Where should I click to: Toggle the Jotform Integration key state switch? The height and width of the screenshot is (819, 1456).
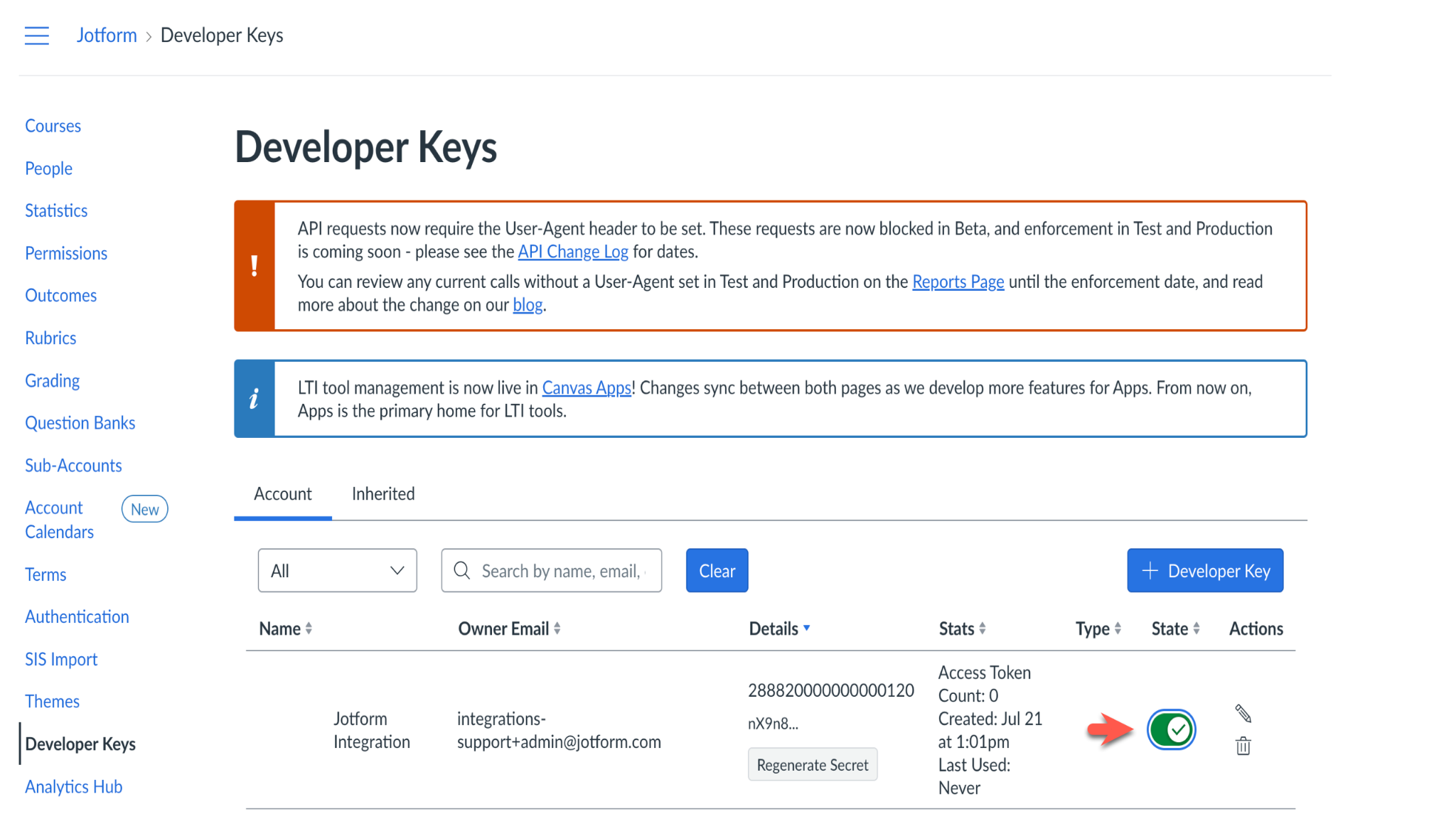point(1171,729)
